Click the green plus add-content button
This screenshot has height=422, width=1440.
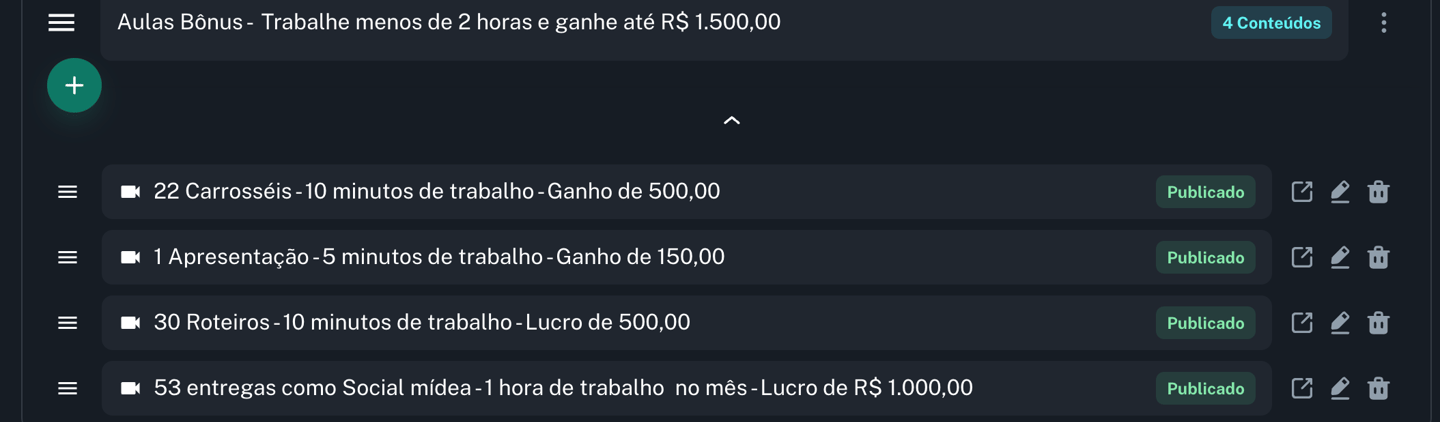pyautogui.click(x=74, y=86)
